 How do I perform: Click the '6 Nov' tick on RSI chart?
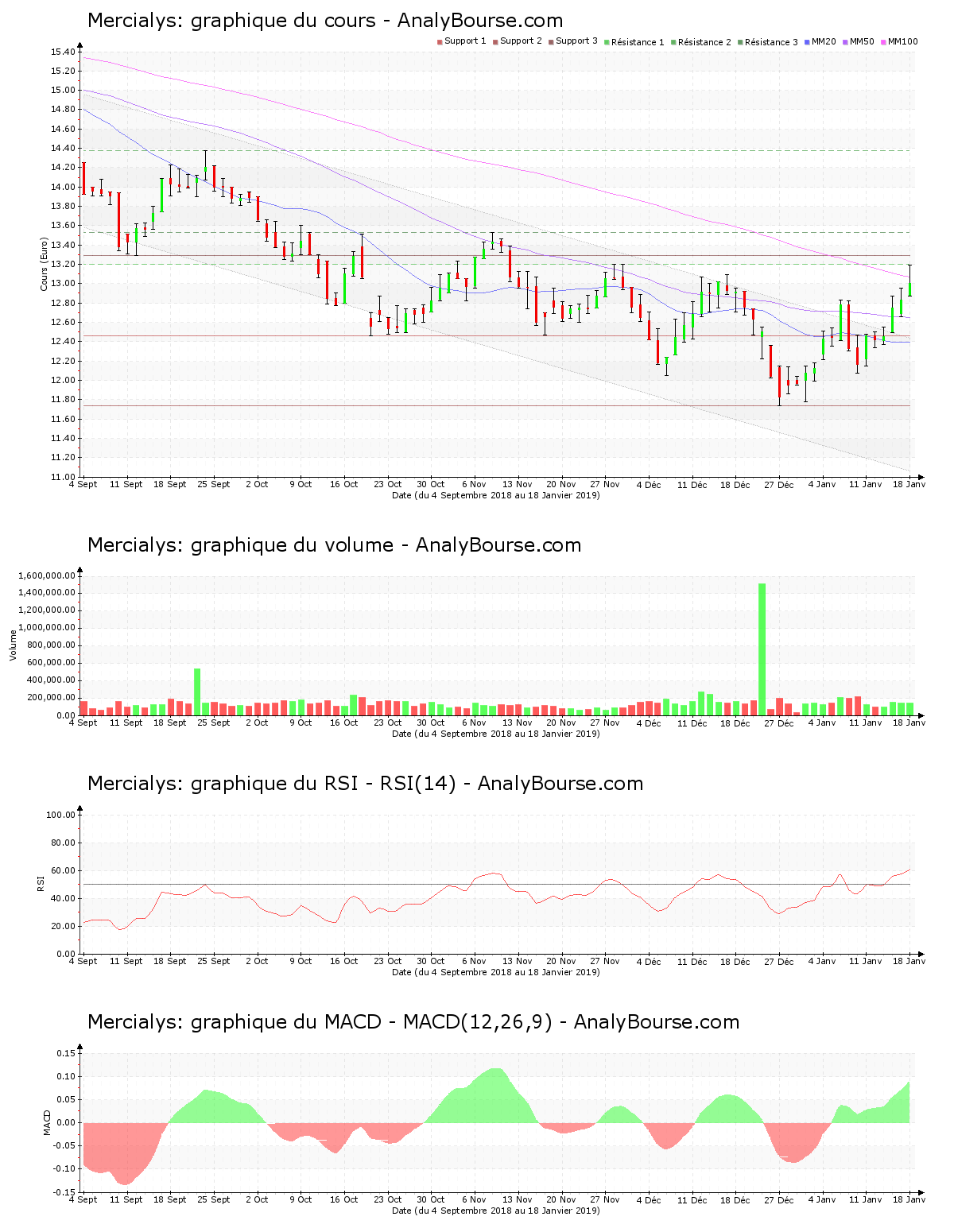(x=474, y=961)
